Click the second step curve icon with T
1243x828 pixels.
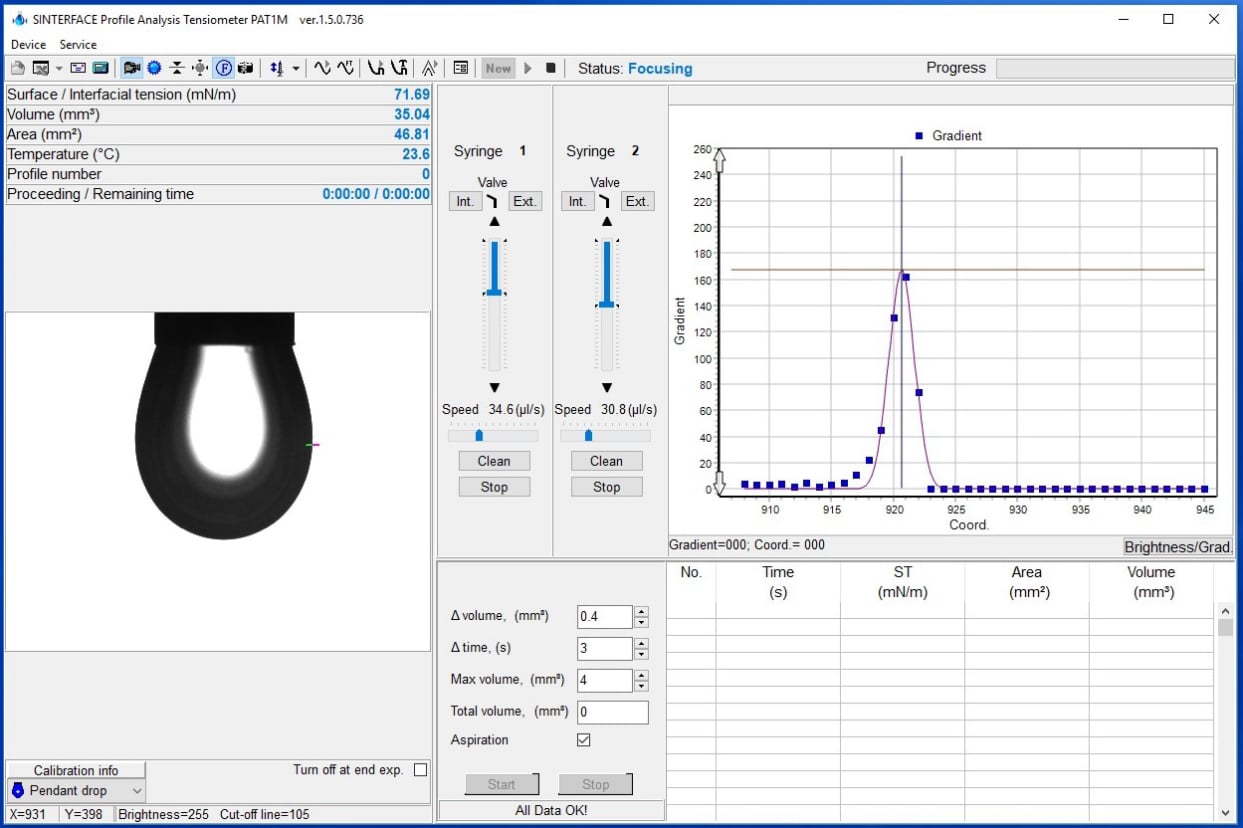400,68
